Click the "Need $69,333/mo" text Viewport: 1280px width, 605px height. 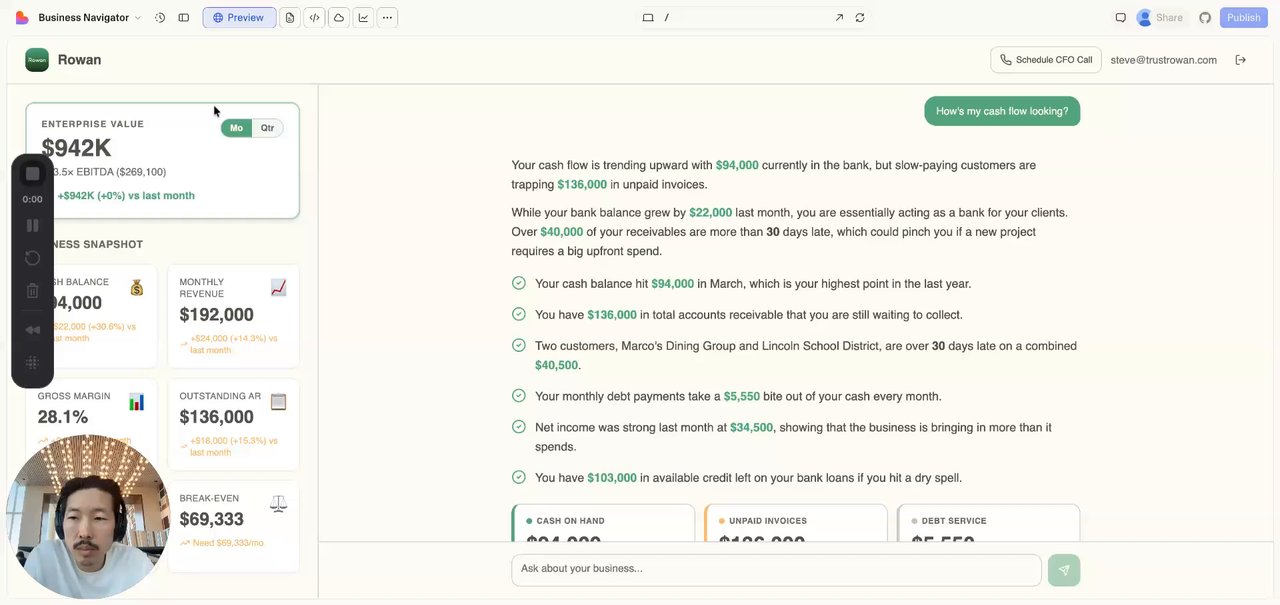click(x=228, y=543)
